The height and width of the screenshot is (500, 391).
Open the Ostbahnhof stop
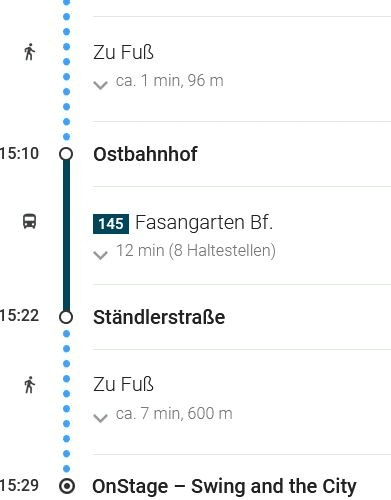(145, 154)
